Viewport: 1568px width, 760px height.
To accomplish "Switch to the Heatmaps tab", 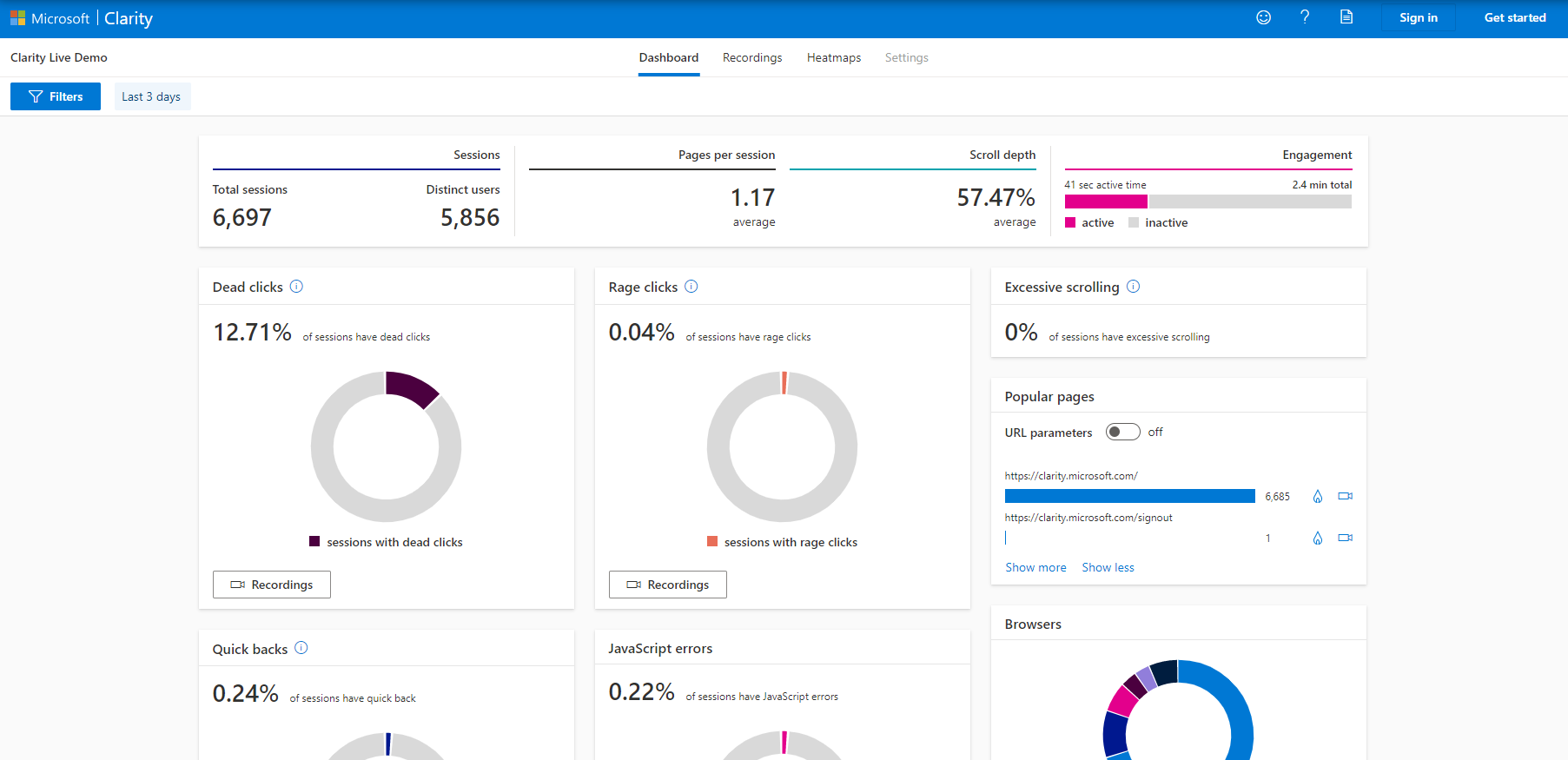I will [x=834, y=57].
